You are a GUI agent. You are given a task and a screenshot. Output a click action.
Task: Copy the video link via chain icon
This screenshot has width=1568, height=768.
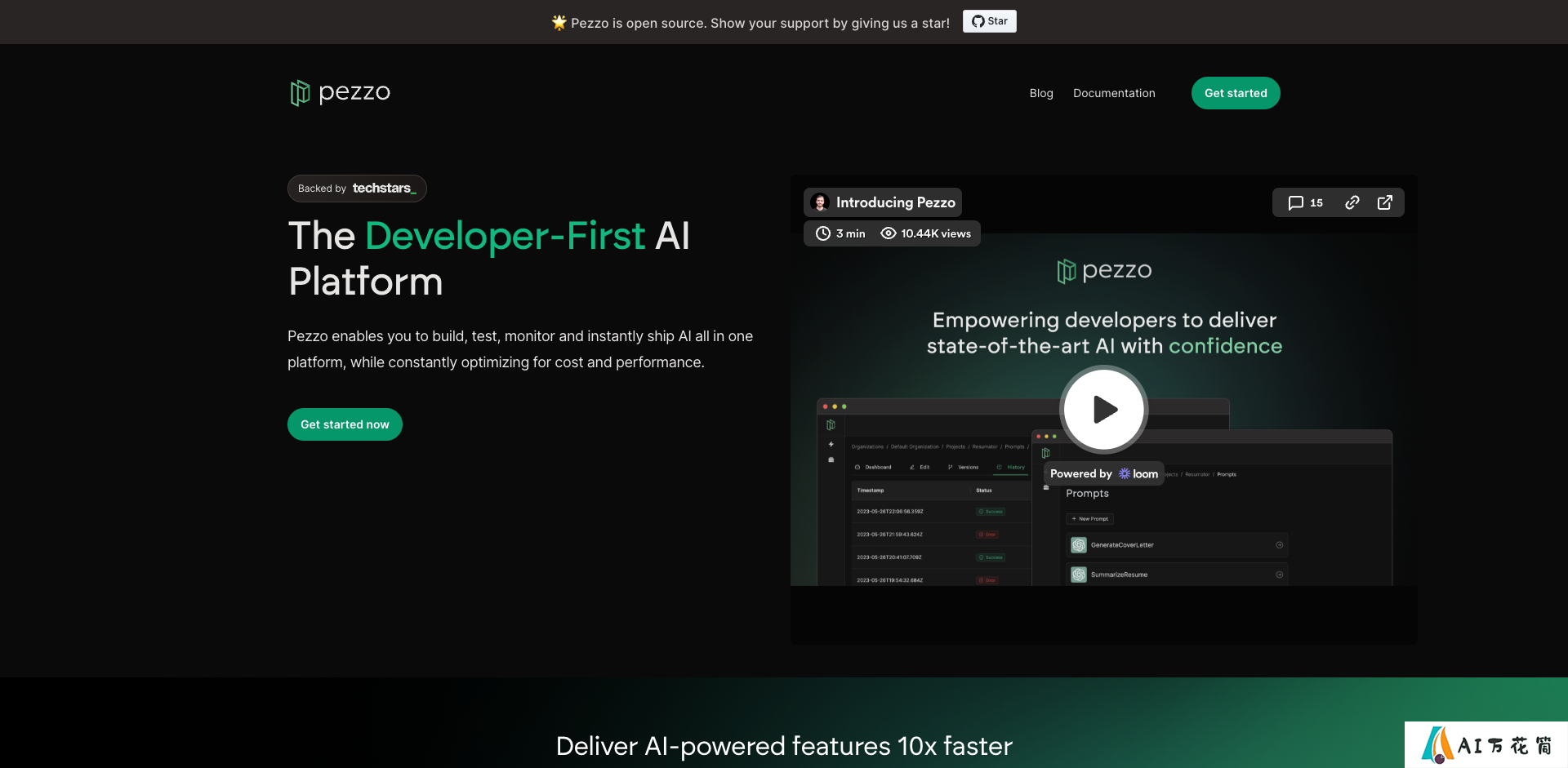click(1352, 202)
